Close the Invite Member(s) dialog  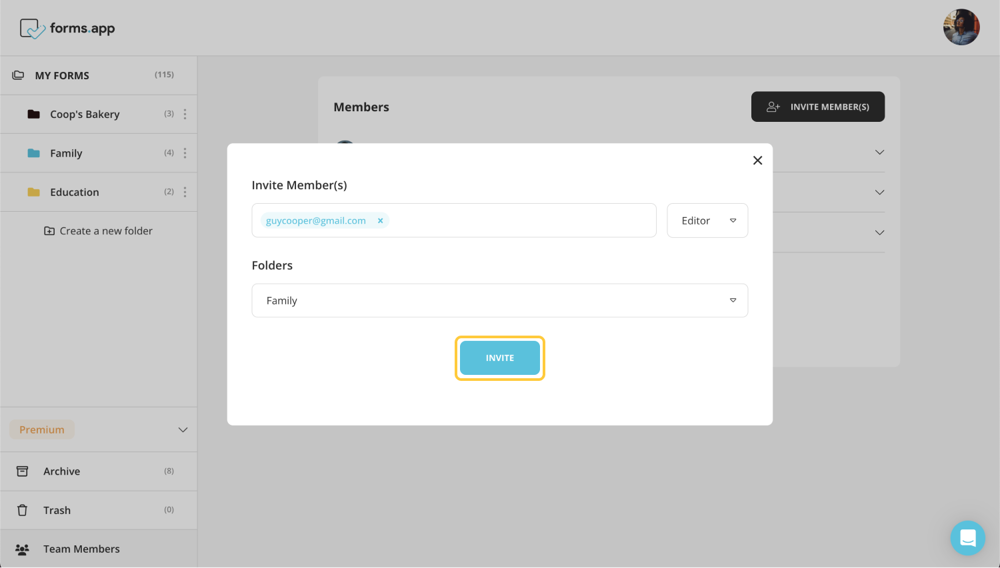click(x=757, y=160)
